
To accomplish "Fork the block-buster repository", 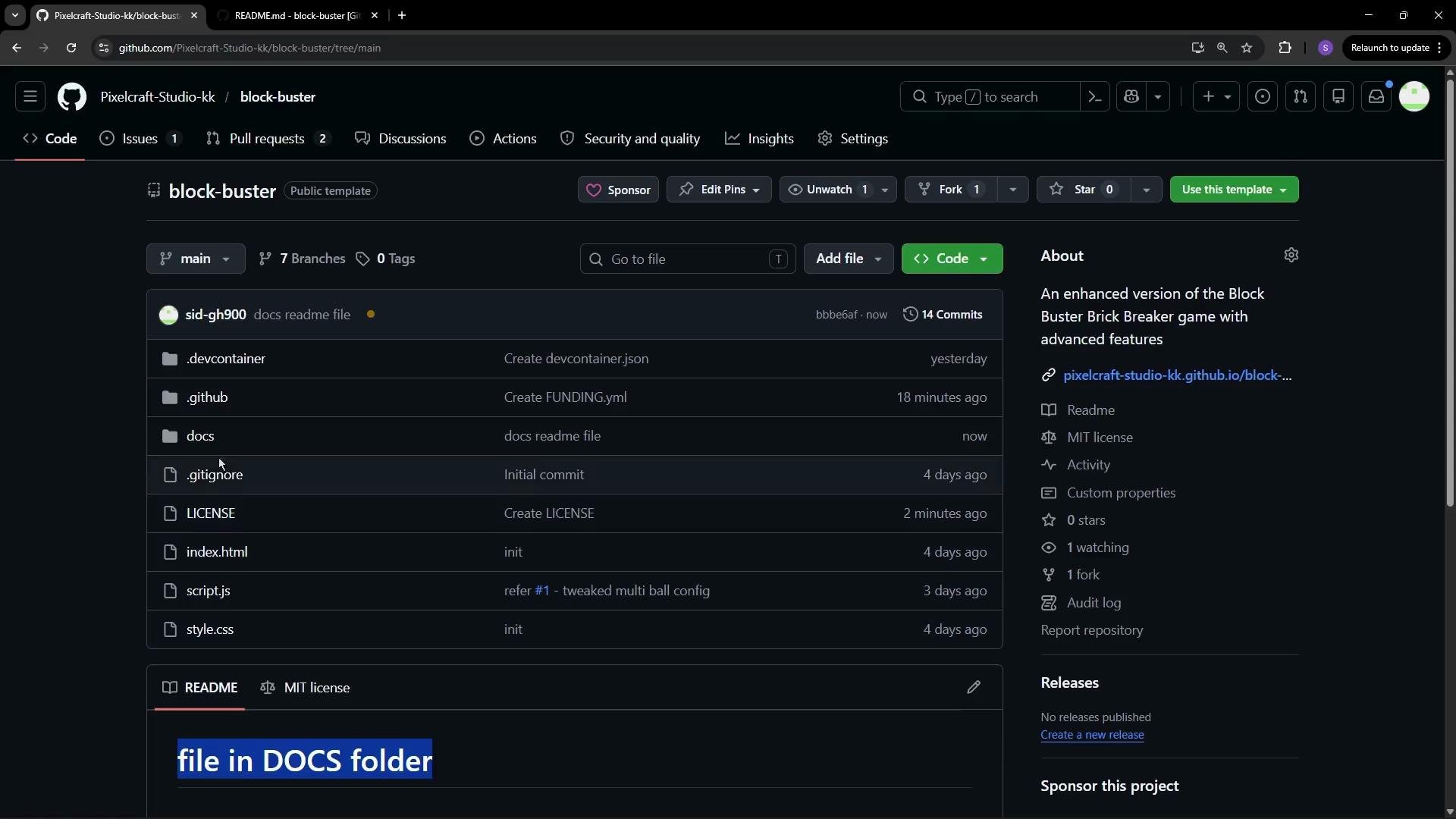I will 951,190.
